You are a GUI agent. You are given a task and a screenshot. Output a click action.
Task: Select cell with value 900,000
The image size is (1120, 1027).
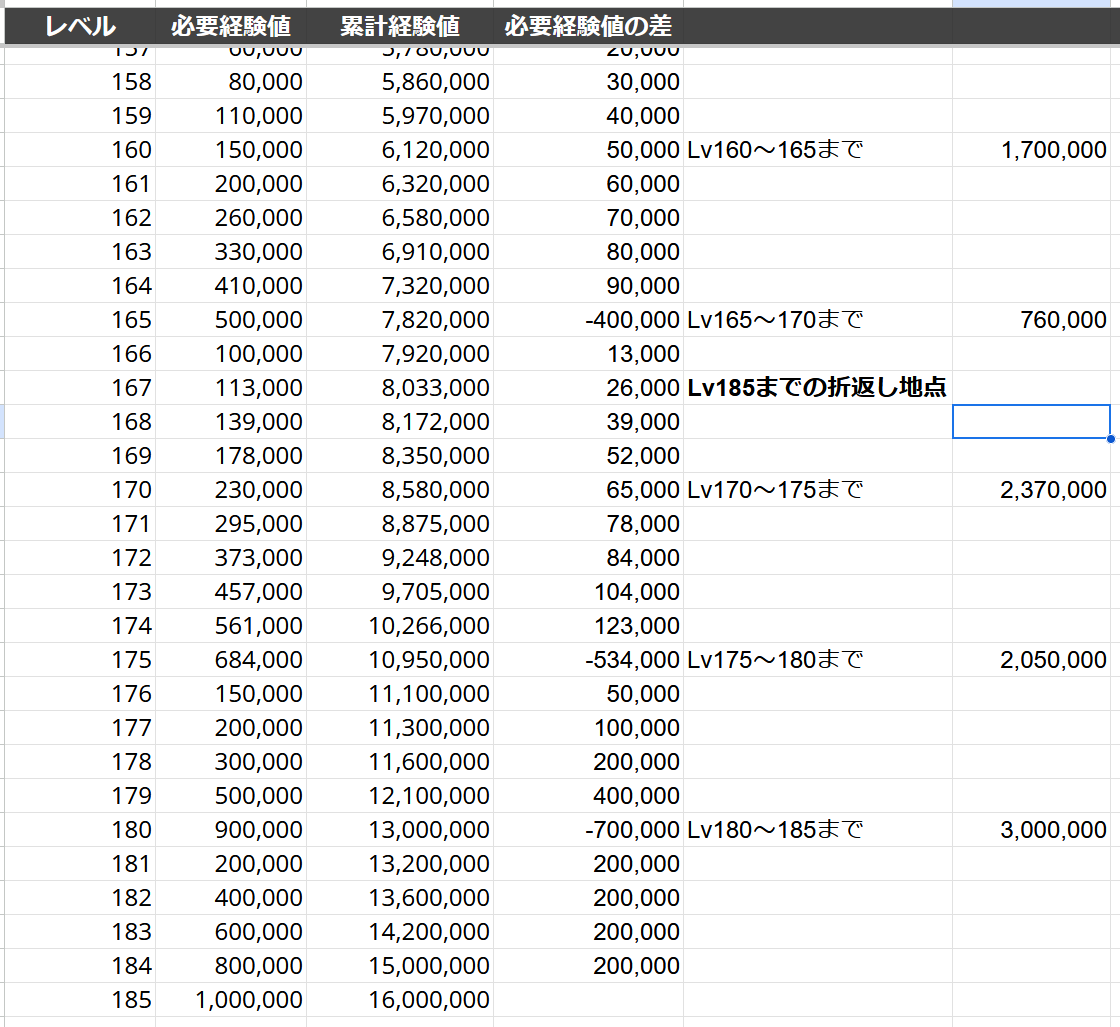pos(231,830)
